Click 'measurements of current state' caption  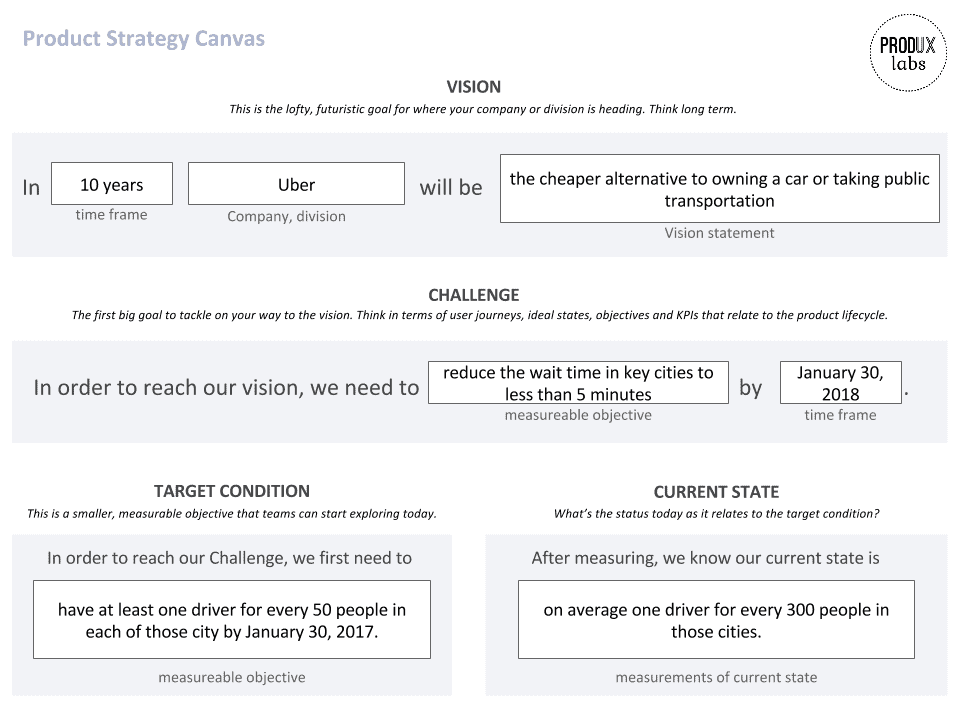tap(716, 677)
